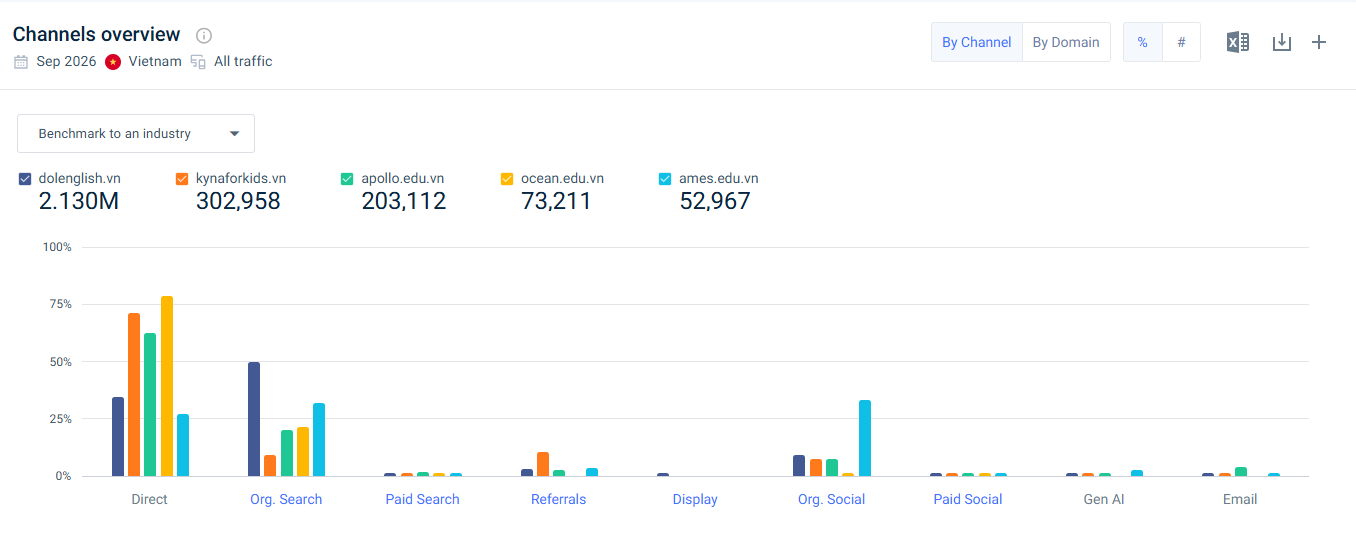Image resolution: width=1356 pixels, height=540 pixels.
Task: Click the kynaforkids.vn bar in Direct
Action: tap(134, 395)
